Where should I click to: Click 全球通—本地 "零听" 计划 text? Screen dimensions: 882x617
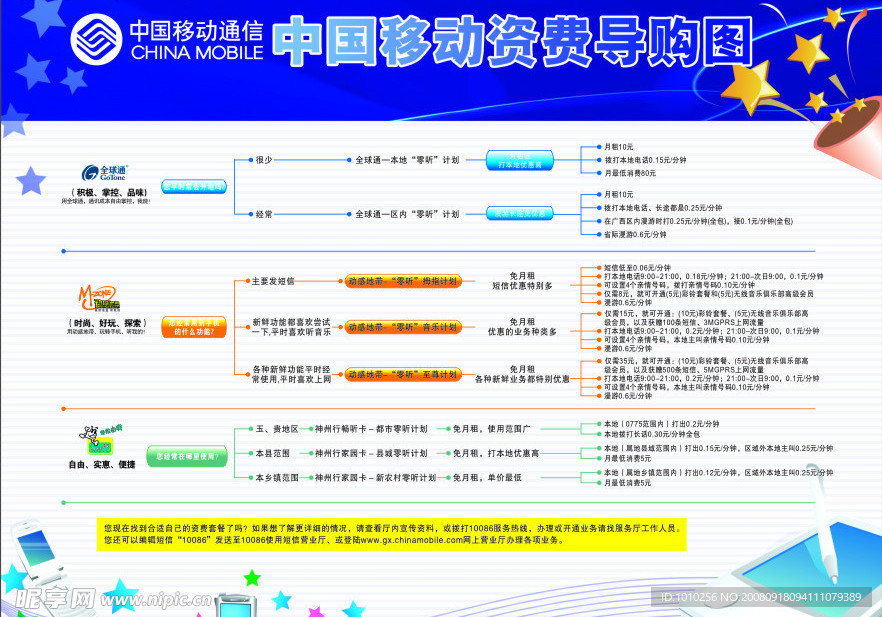tap(407, 160)
